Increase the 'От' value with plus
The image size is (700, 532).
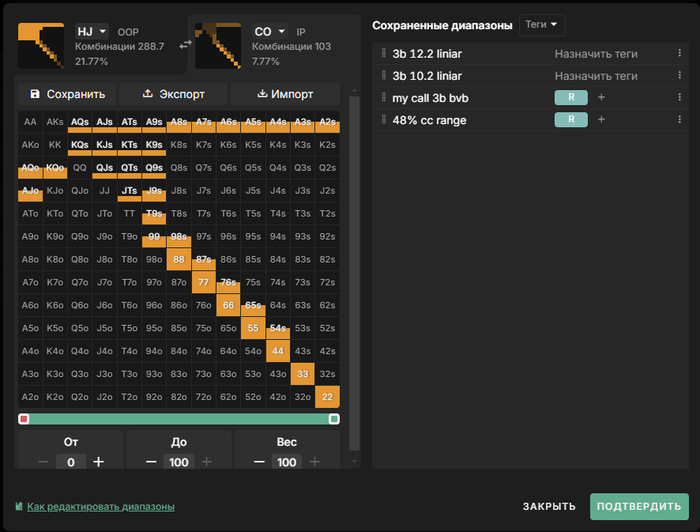[x=99, y=462]
